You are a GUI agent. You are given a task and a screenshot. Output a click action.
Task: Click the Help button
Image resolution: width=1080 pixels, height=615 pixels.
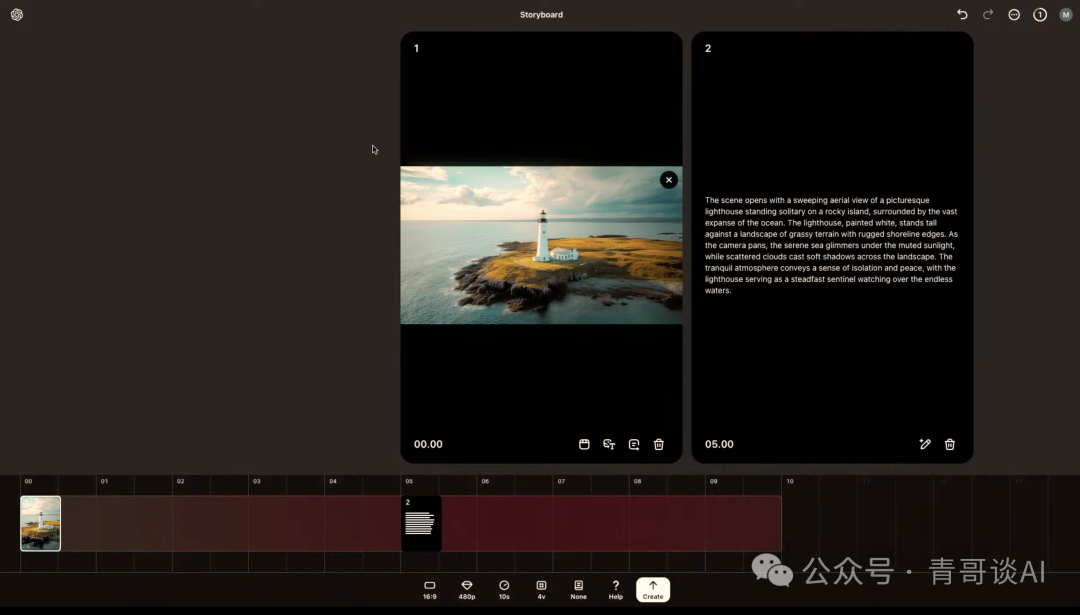pos(615,589)
